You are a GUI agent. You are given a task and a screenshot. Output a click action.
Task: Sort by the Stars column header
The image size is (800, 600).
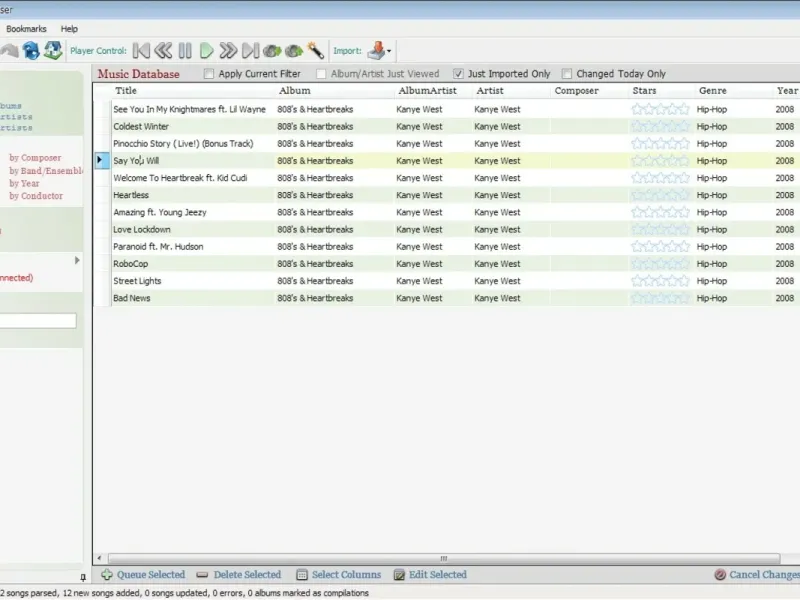pos(644,90)
